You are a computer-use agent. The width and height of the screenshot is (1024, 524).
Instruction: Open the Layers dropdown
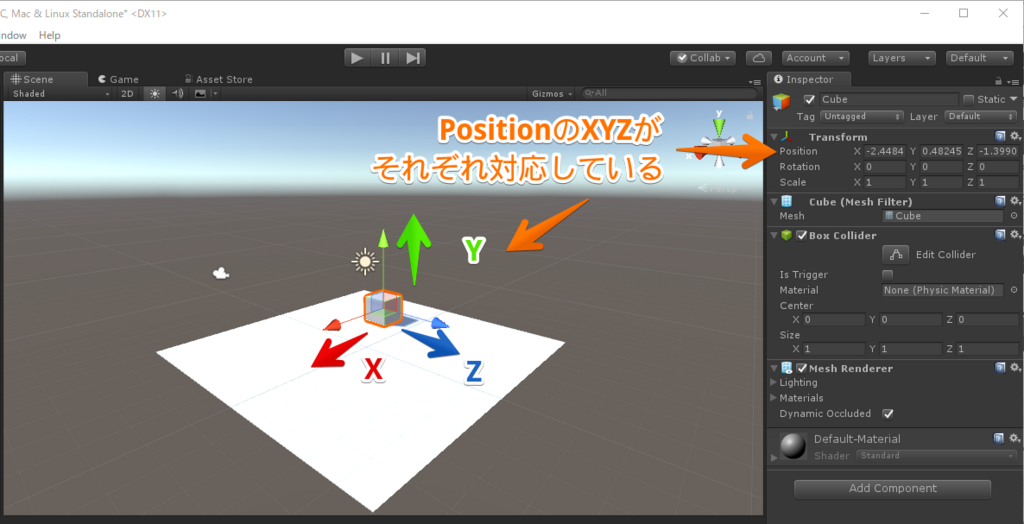click(x=903, y=58)
